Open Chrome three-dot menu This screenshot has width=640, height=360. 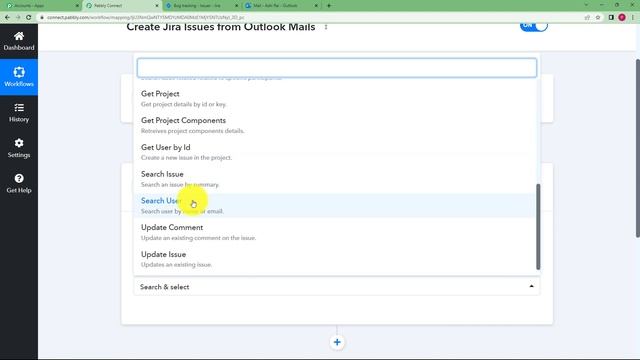pyautogui.click(x=633, y=17)
